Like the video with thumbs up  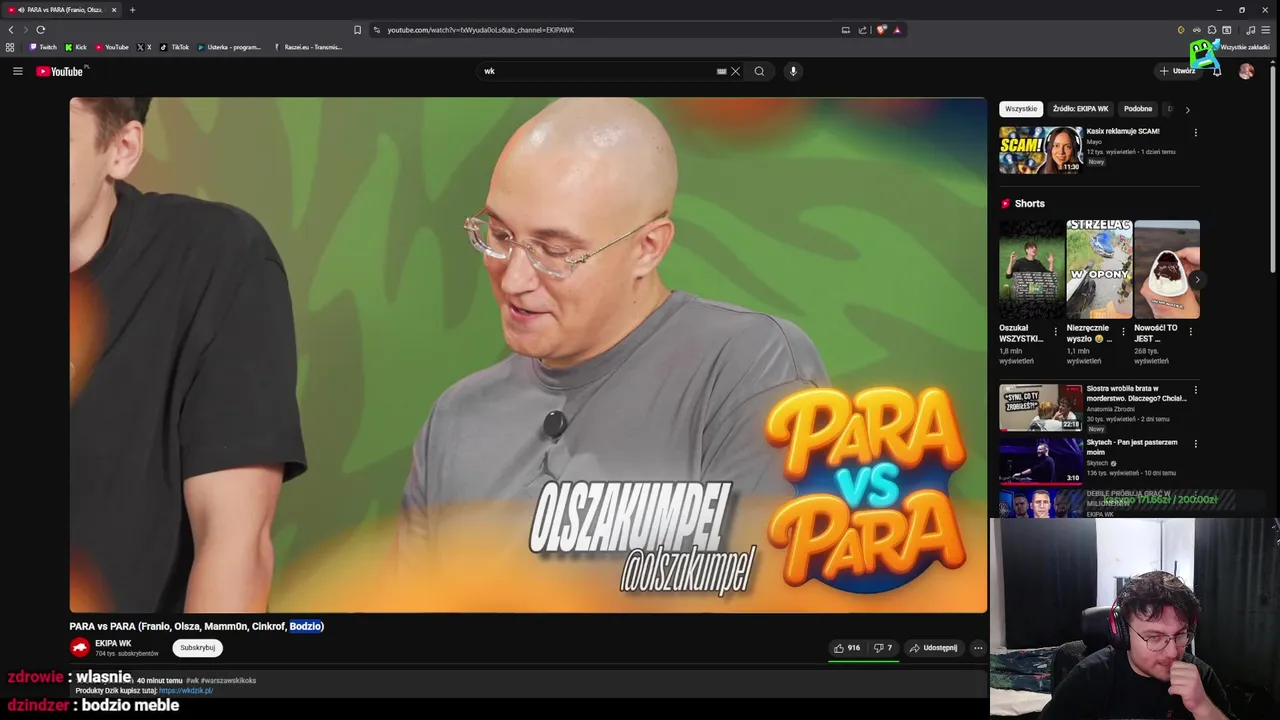[847, 648]
